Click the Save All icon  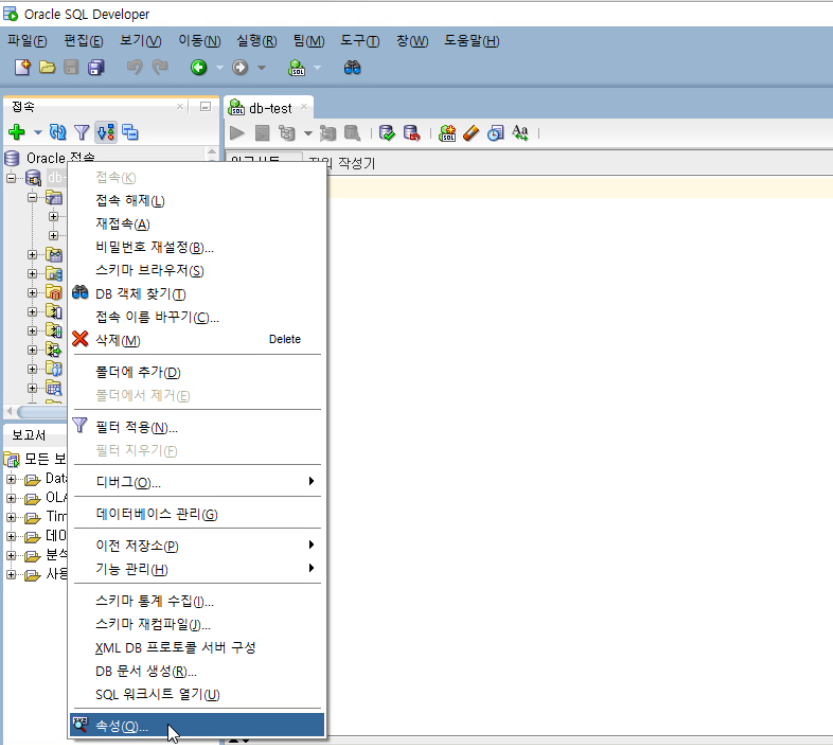[x=96, y=67]
